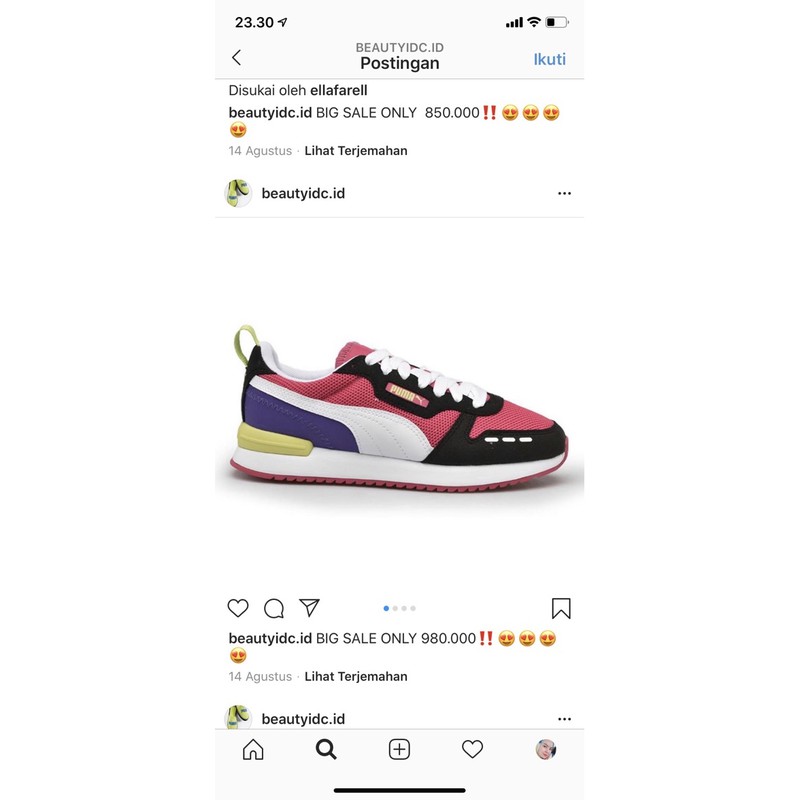Click Lihat Terjemahan under the 850.000 caption
800x800 pixels.
tap(356, 151)
